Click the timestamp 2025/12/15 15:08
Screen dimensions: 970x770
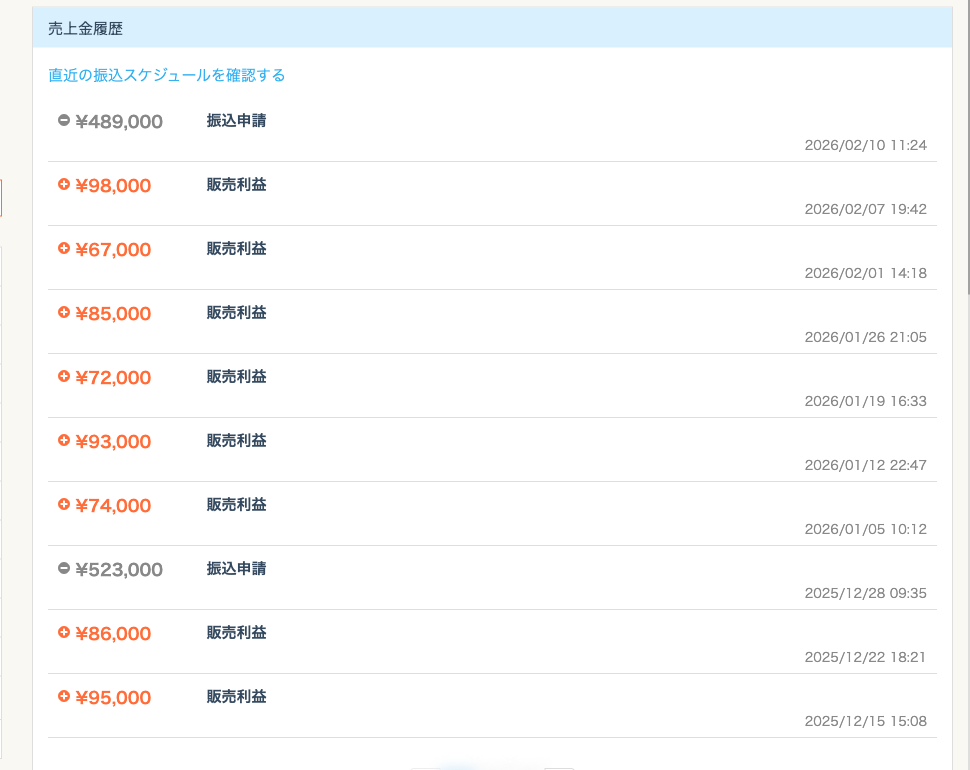(865, 721)
